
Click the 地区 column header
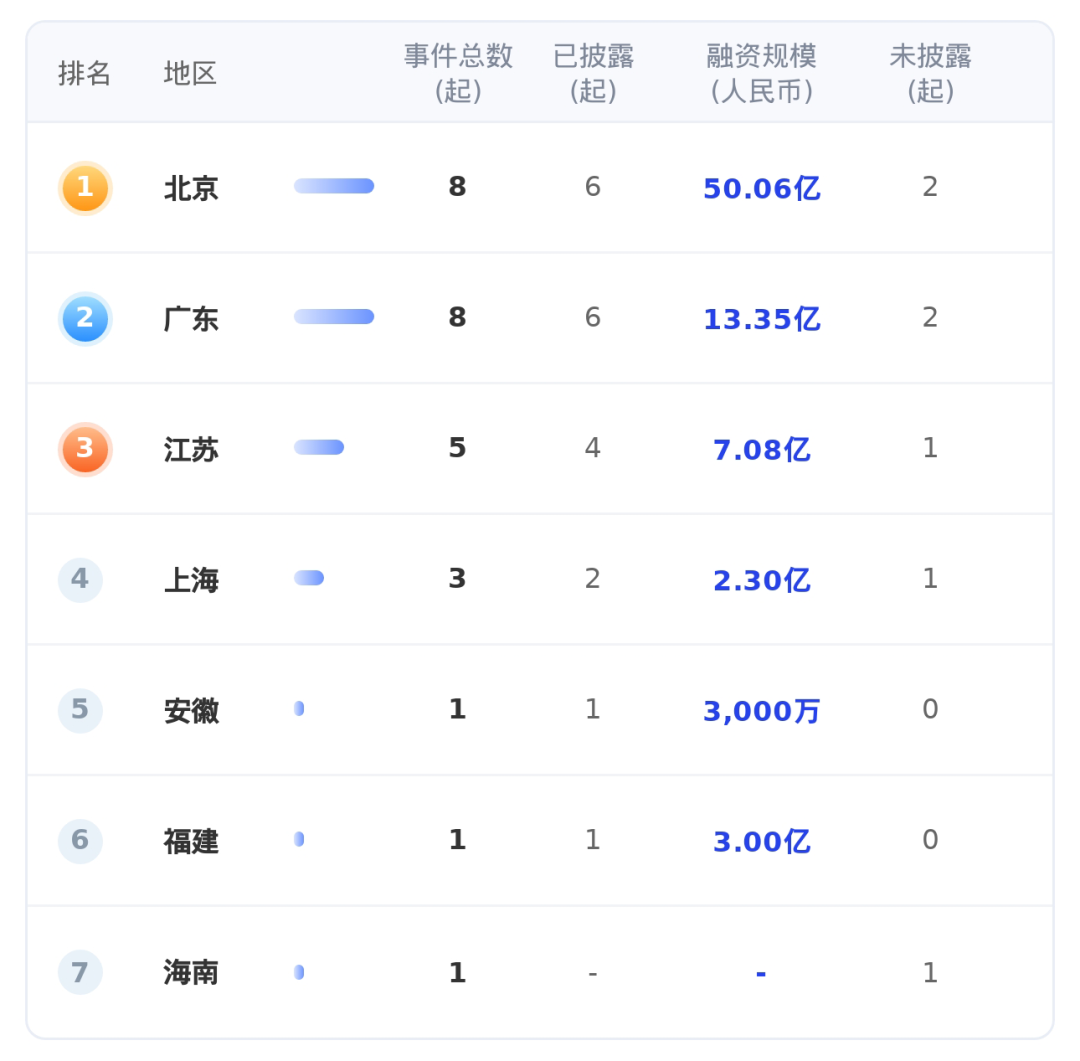pyautogui.click(x=190, y=73)
